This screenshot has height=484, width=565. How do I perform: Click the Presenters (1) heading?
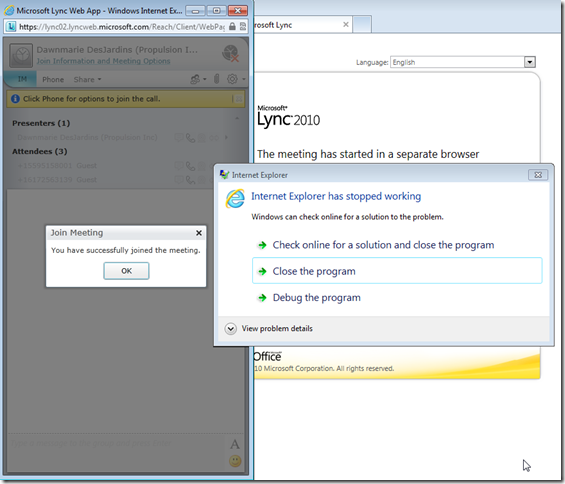click(x=41, y=123)
